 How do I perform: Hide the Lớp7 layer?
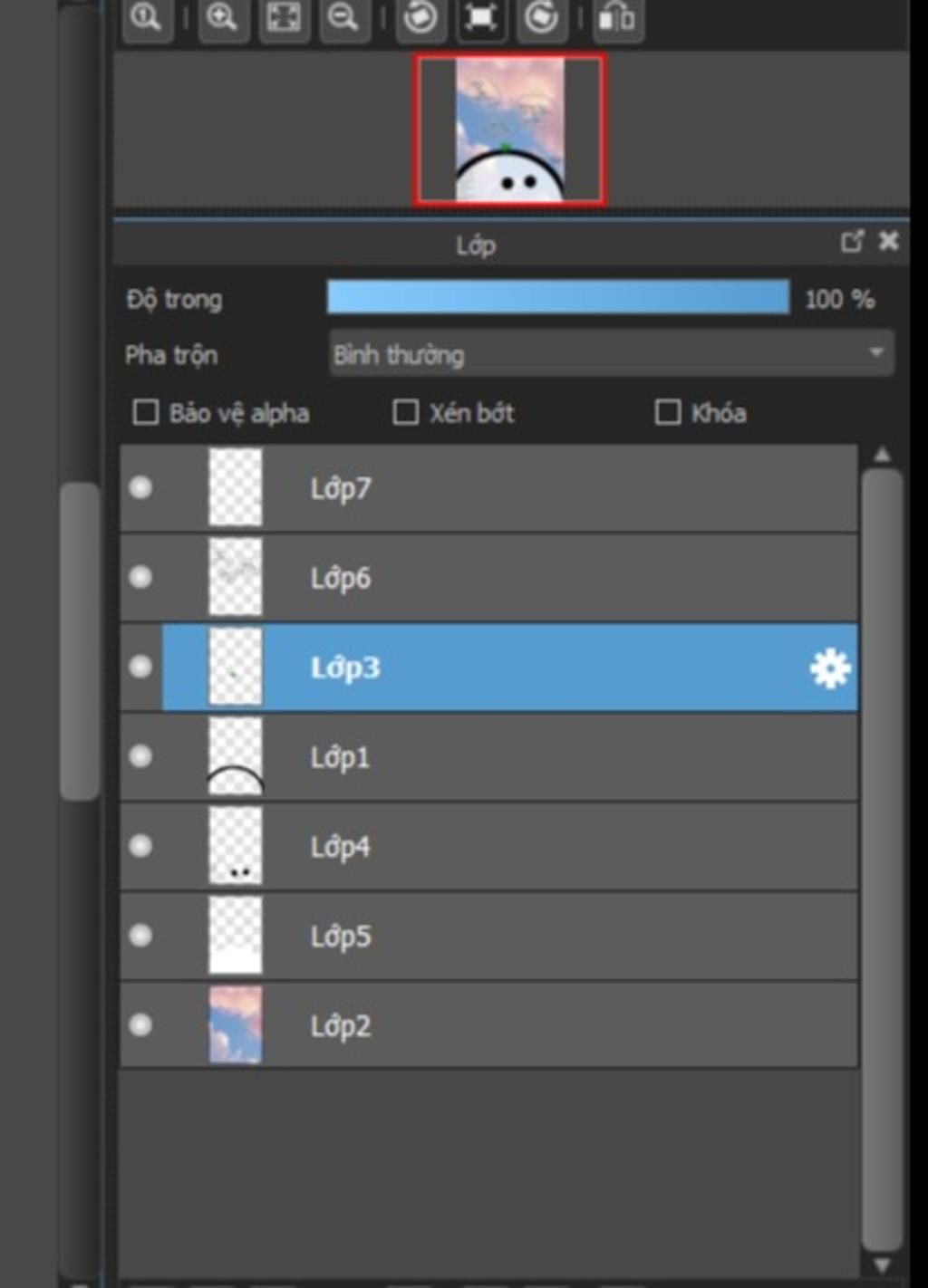140,488
